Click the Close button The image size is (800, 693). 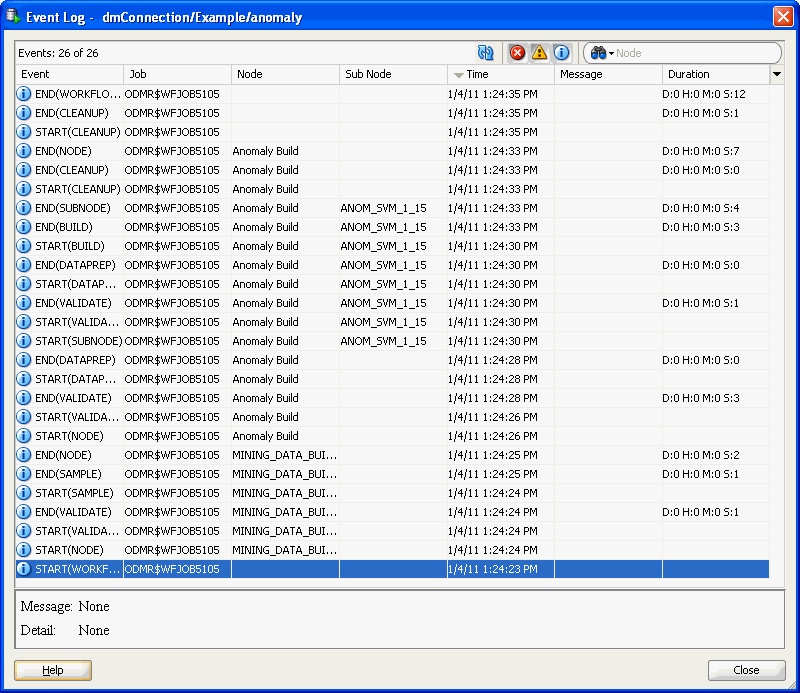746,670
